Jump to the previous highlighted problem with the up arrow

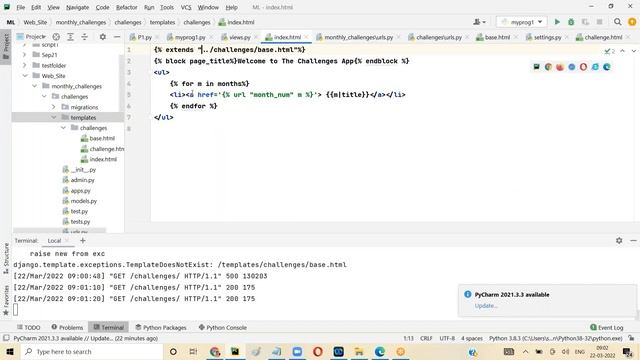tap(622, 51)
